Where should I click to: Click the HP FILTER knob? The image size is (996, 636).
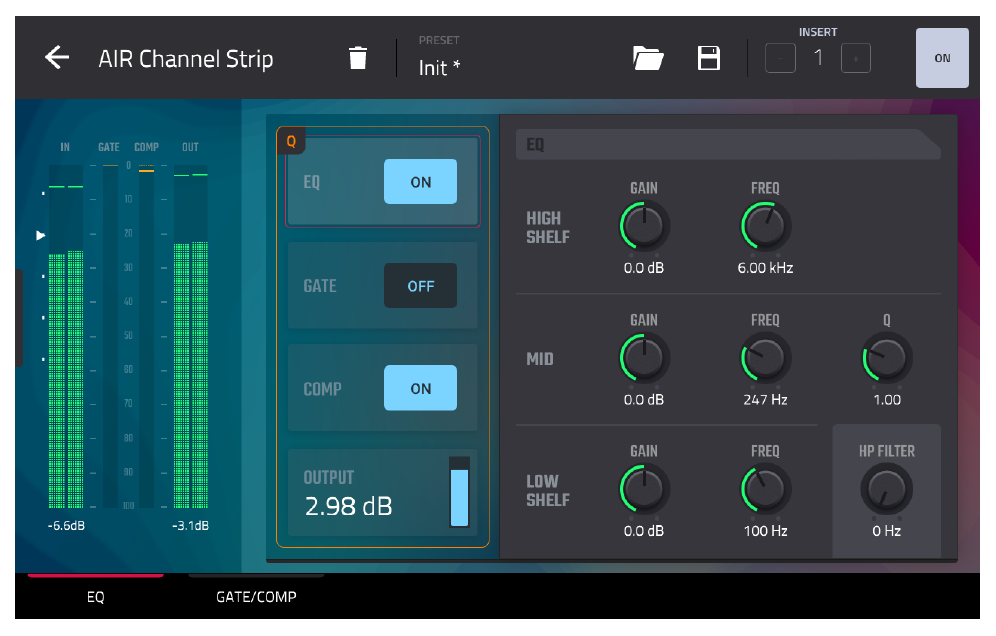[x=887, y=489]
